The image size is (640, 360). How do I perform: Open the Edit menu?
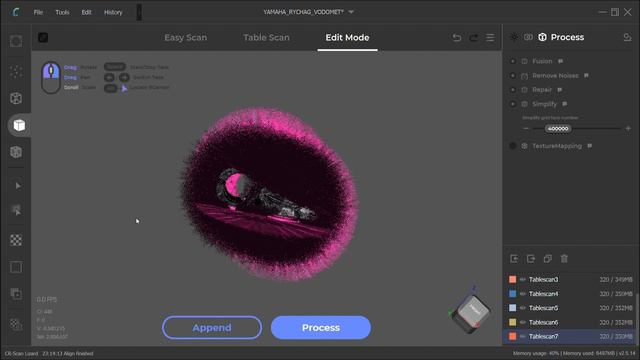pos(86,12)
